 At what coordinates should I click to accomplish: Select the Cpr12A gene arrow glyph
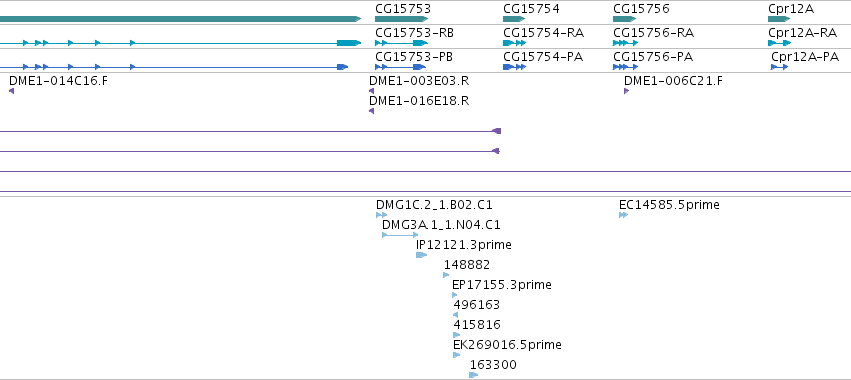[779, 19]
